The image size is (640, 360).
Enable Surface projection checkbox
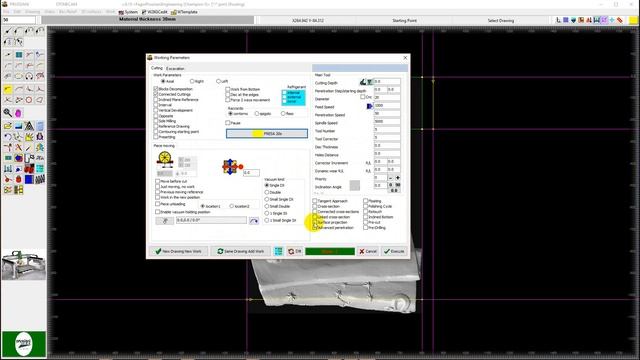tap(315, 222)
